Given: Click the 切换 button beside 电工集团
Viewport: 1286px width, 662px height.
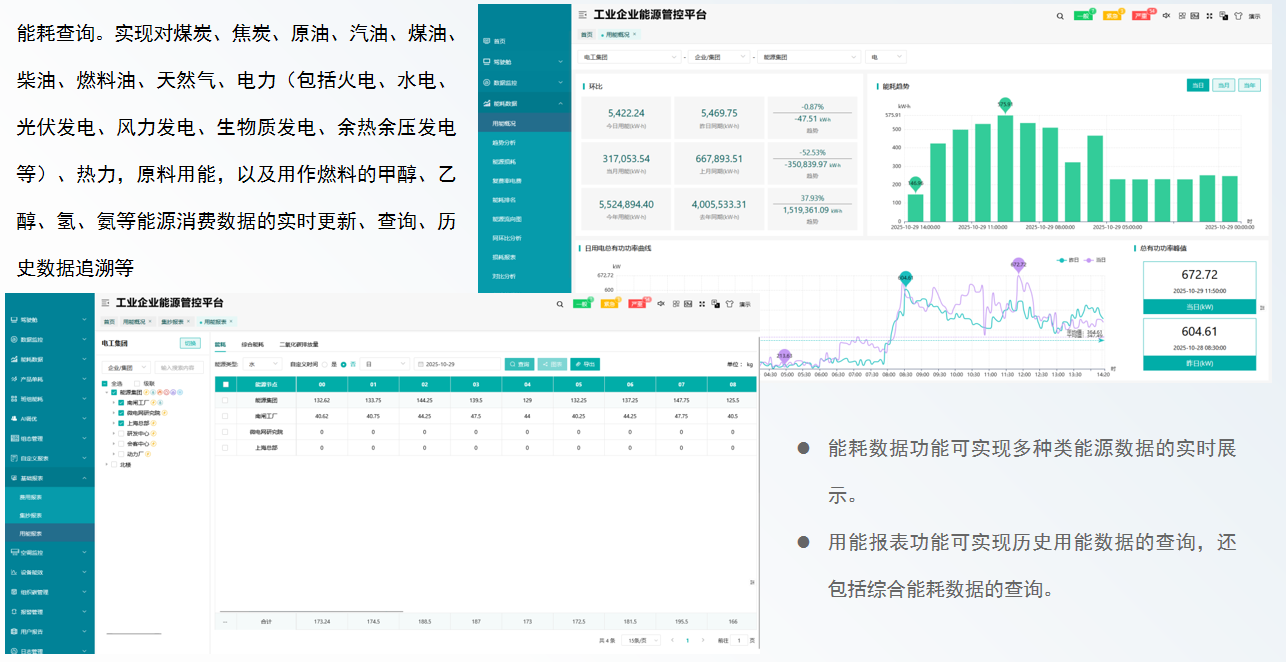Looking at the screenshot, I should tap(190, 343).
